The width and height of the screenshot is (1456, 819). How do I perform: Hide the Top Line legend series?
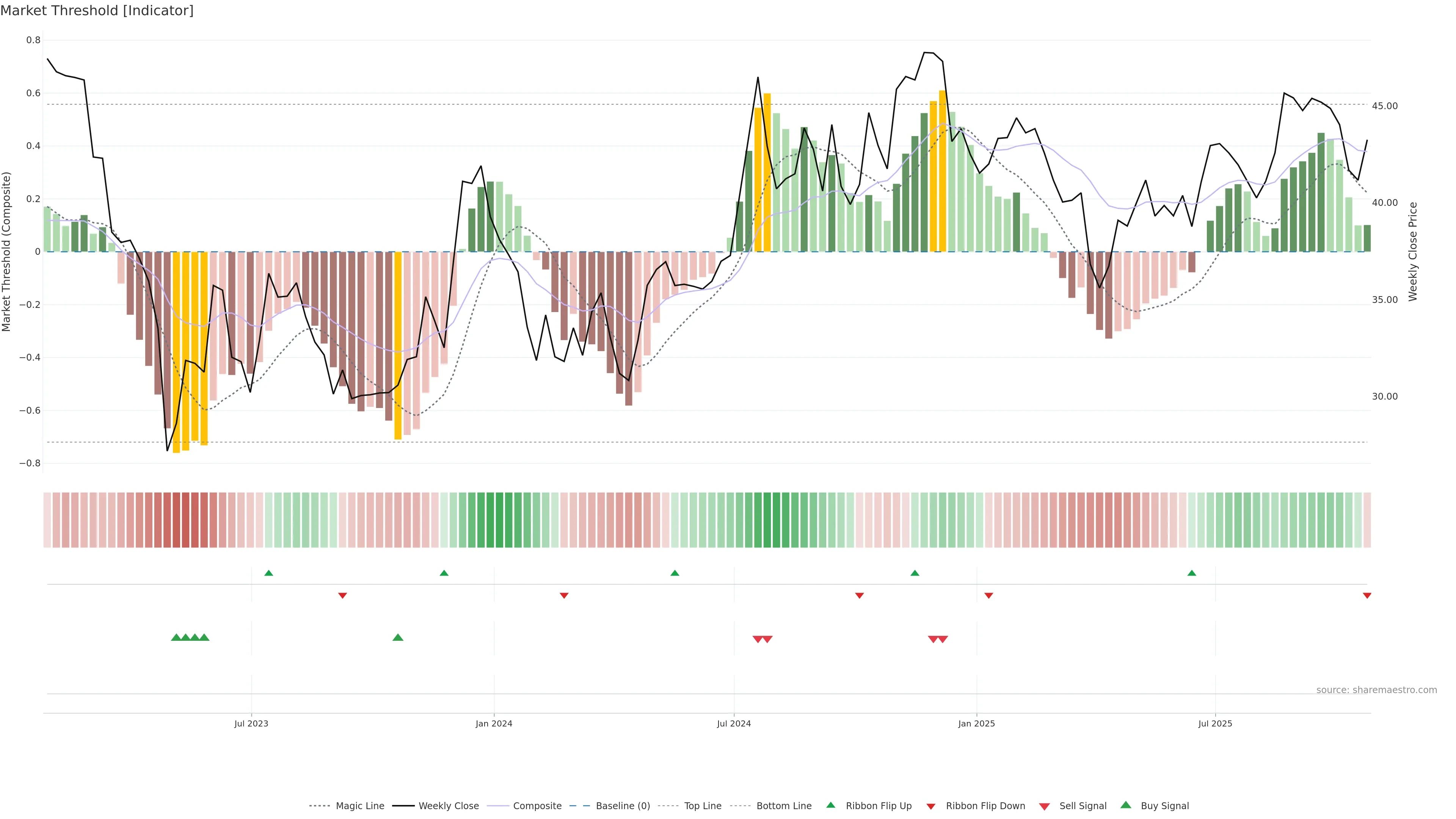tap(703, 806)
